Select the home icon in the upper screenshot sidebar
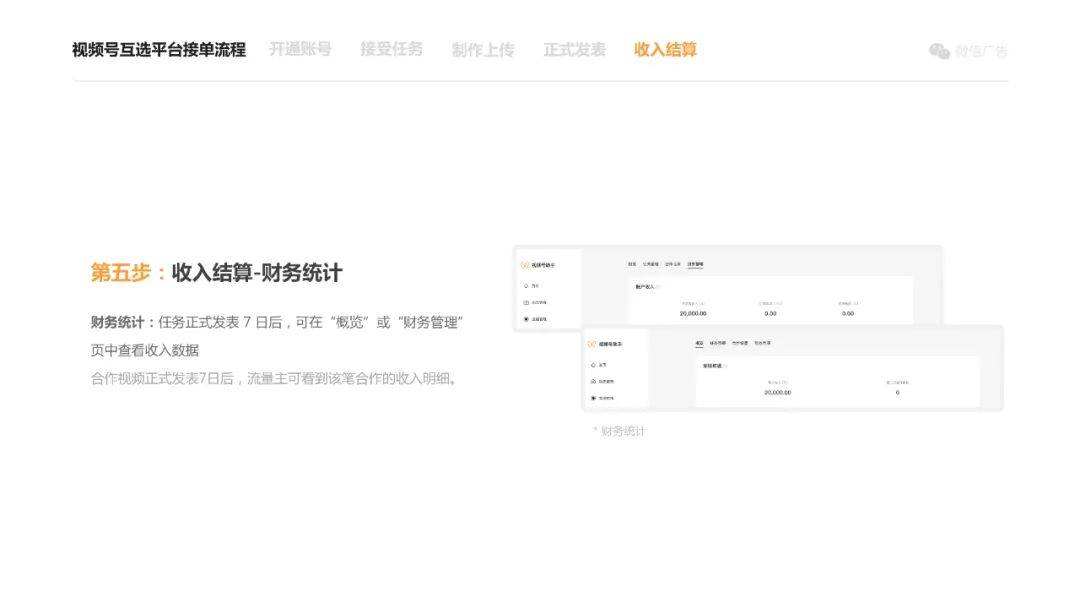 click(526, 285)
